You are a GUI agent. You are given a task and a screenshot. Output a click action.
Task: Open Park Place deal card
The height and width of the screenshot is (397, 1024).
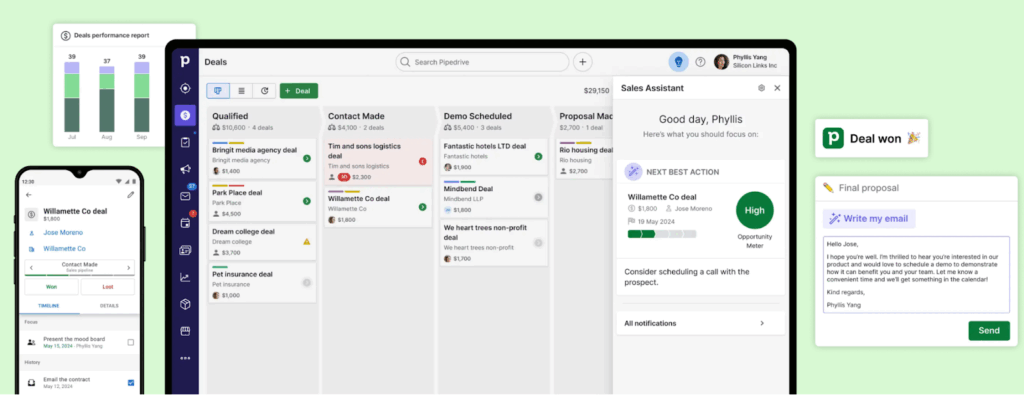263,200
